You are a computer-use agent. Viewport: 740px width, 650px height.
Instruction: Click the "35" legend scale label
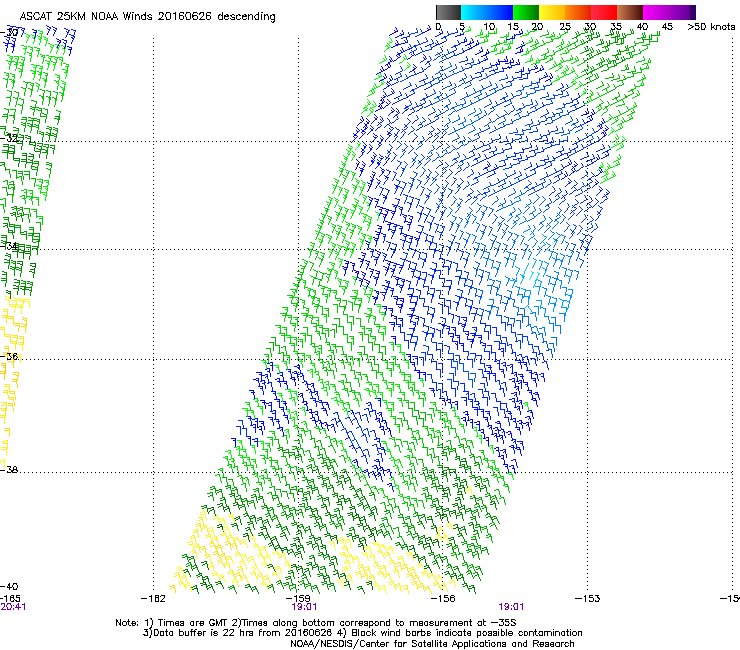pyautogui.click(x=616, y=27)
